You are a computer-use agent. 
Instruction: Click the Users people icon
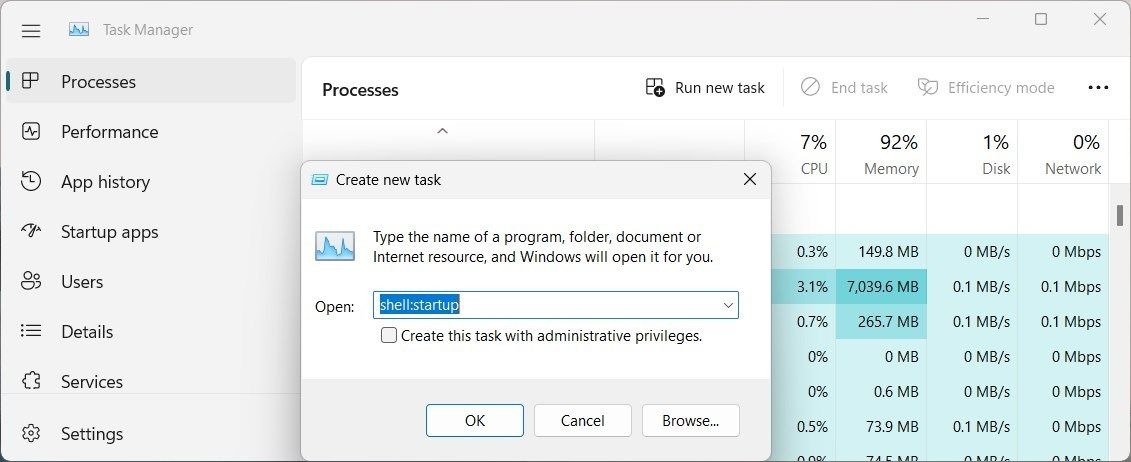click(x=30, y=281)
